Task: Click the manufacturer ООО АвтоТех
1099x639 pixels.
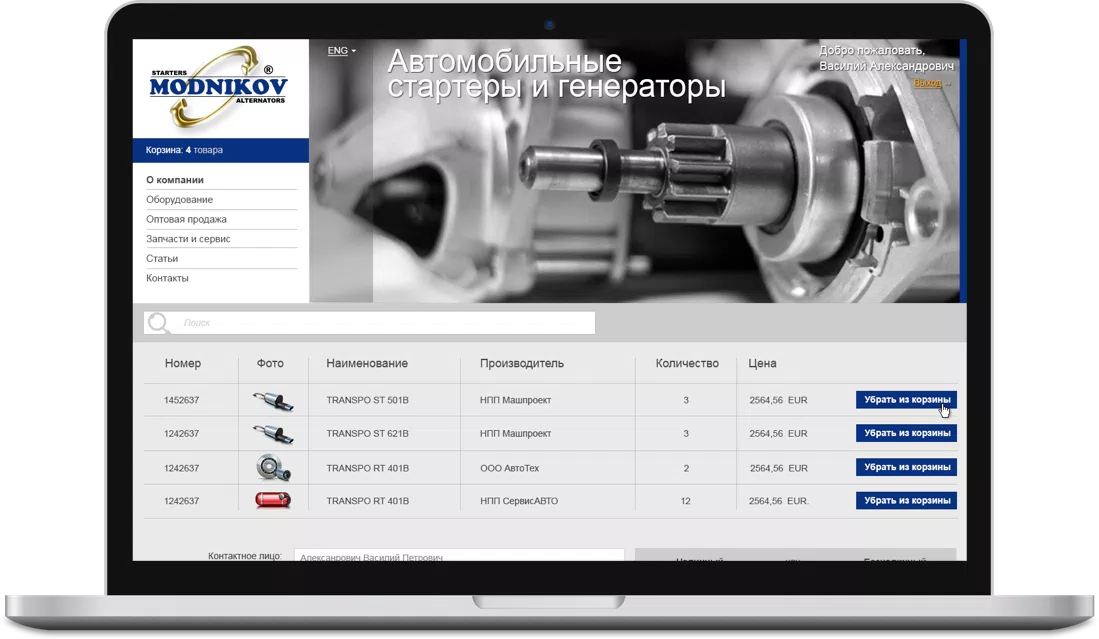Action: 510,468
